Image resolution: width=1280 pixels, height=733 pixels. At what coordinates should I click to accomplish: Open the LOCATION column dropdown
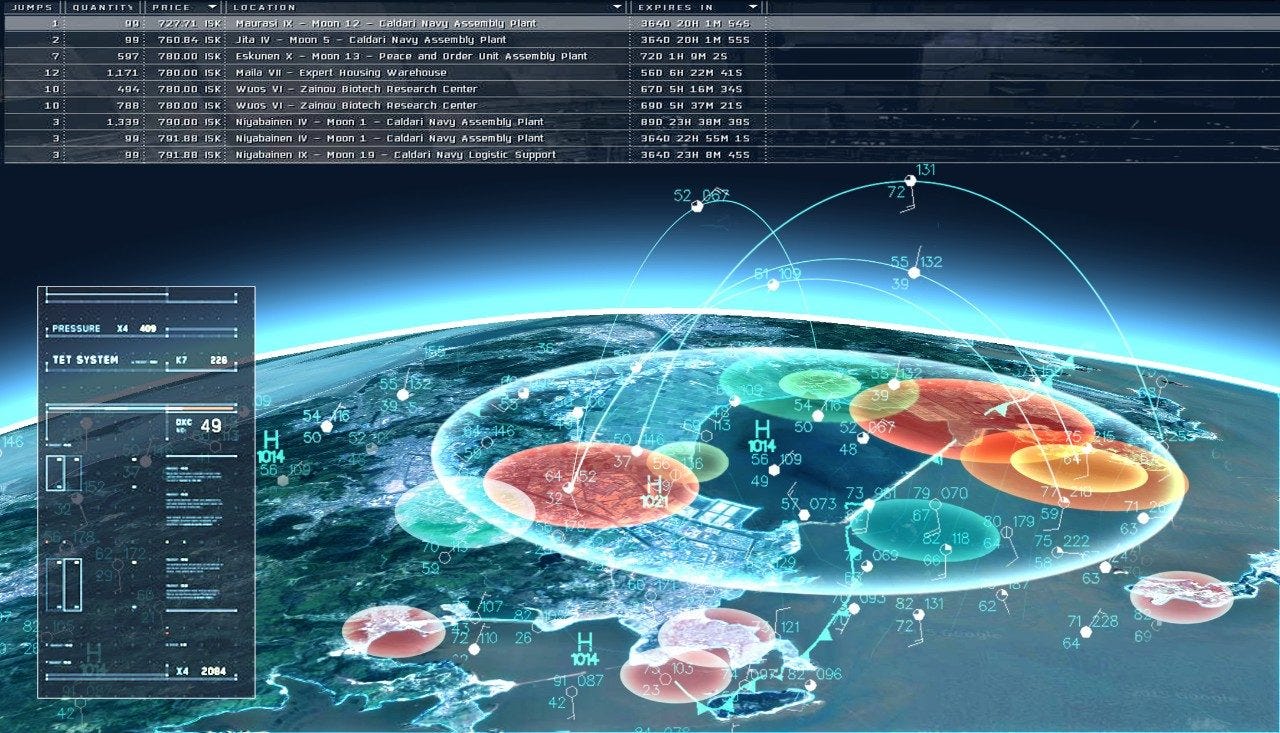tap(614, 7)
